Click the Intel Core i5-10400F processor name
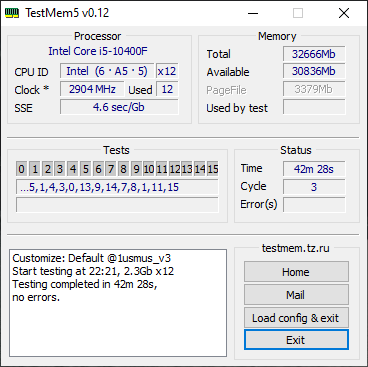Screen dimensions: 368x367 [98, 51]
